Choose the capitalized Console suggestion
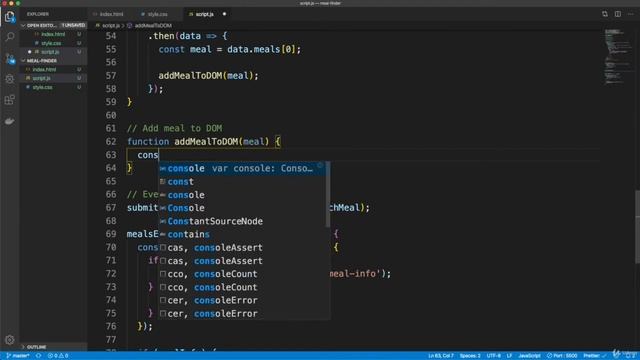Viewport: 640px width, 360px height. pos(242,208)
